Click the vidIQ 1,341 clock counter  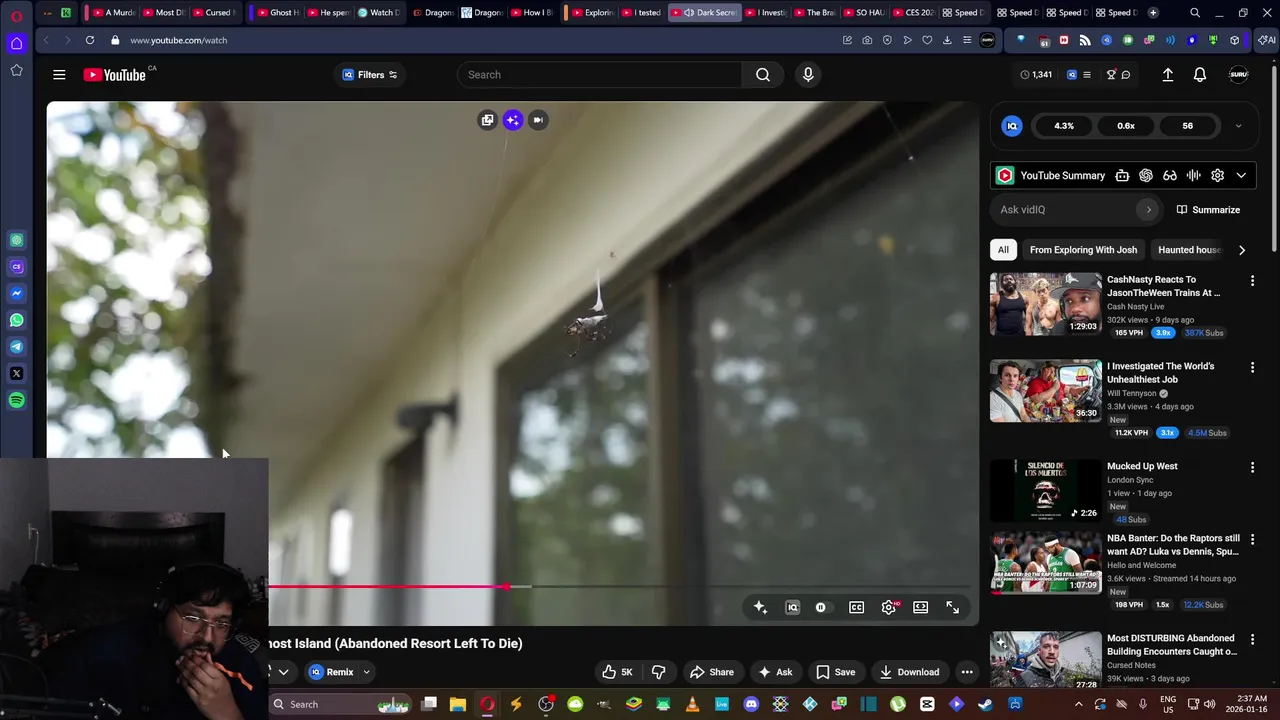[x=1036, y=75]
